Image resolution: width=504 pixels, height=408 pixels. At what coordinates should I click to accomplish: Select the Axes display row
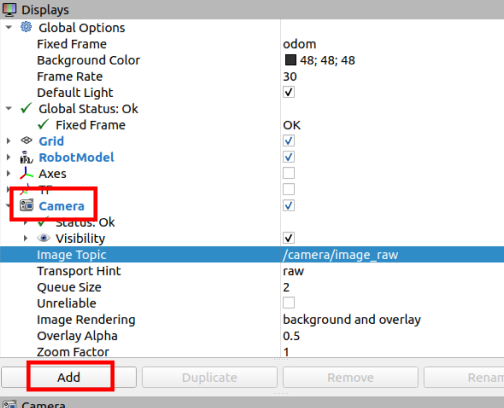[52, 173]
